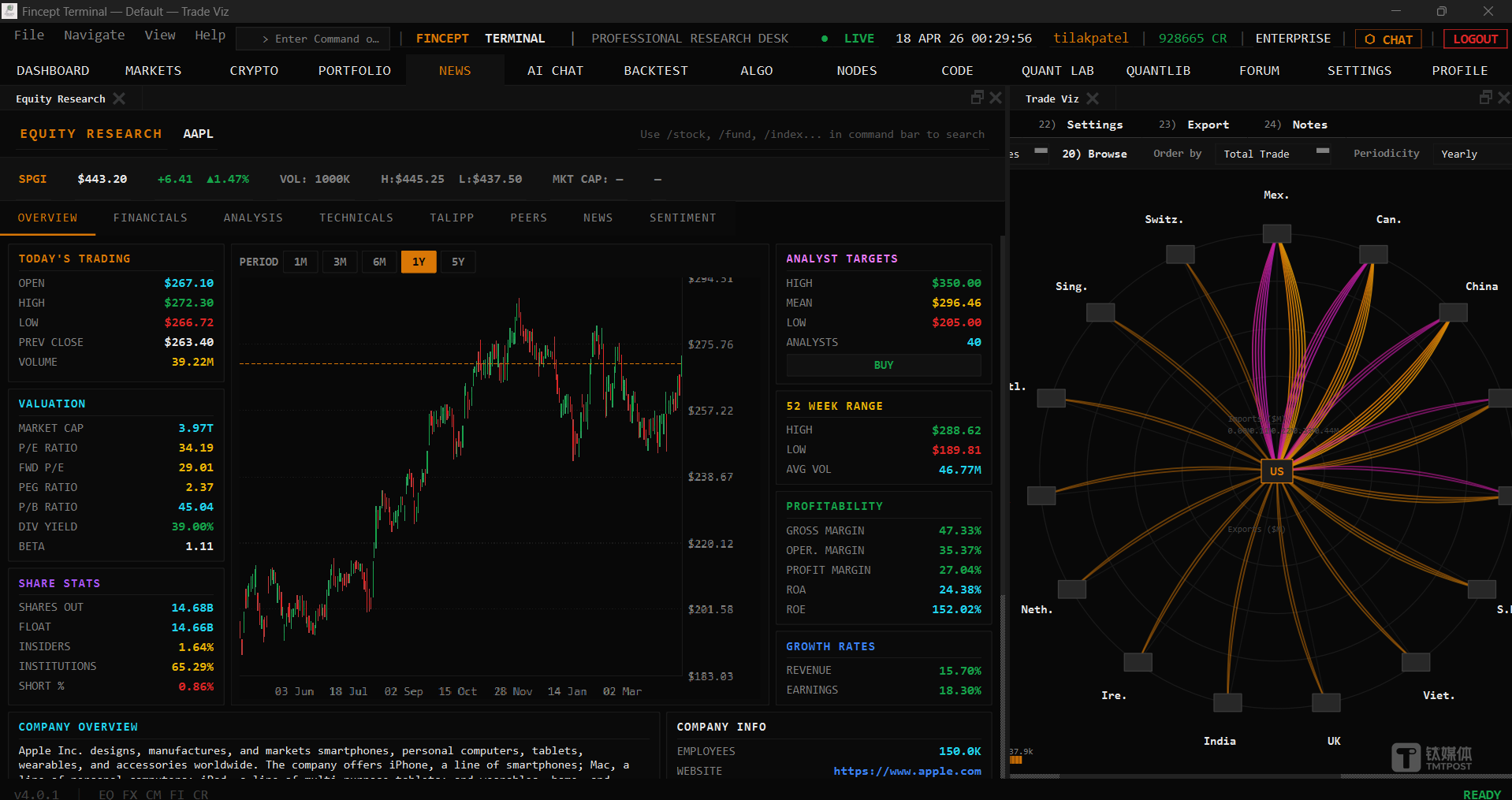Click the Mexico node square
This screenshot has width=1512, height=800.
pos(1276,233)
